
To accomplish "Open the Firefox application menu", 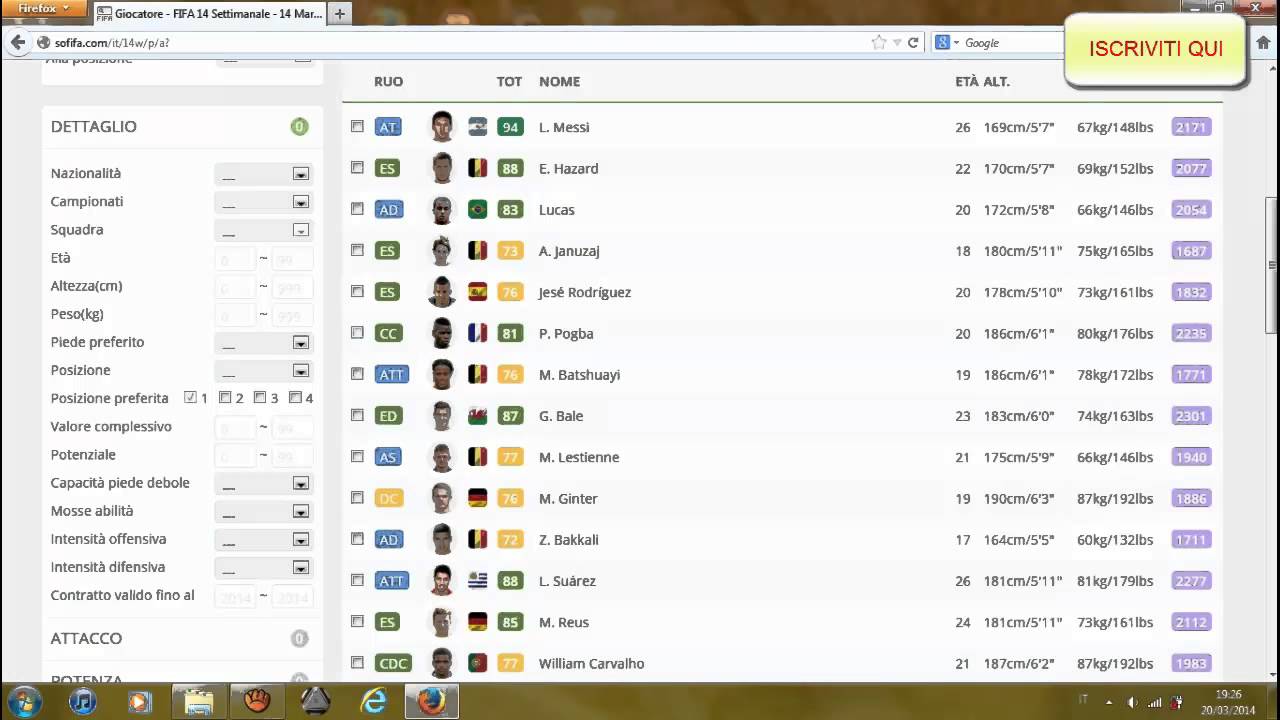I will (x=44, y=8).
